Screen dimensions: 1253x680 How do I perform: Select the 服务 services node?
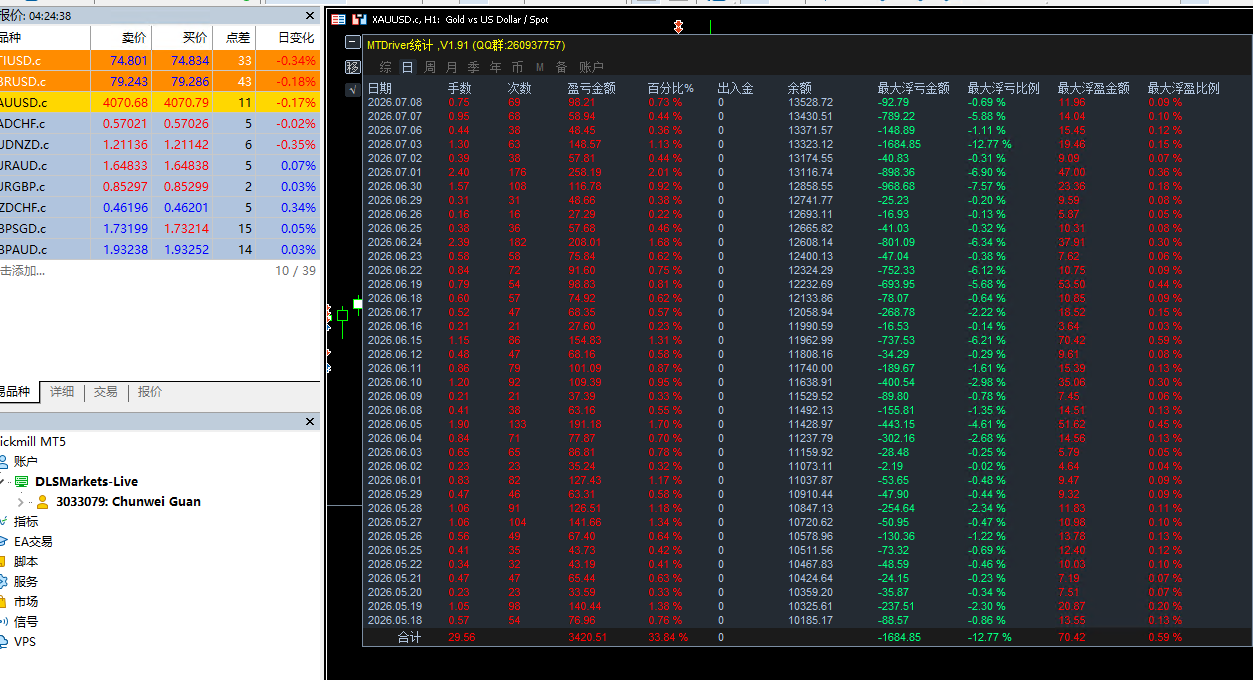26,582
